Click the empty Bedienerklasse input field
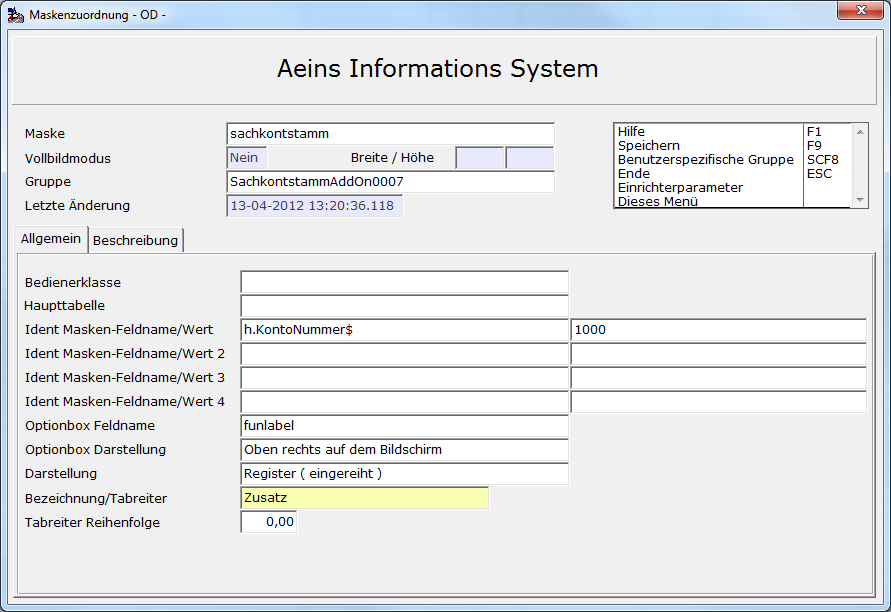 (x=405, y=282)
